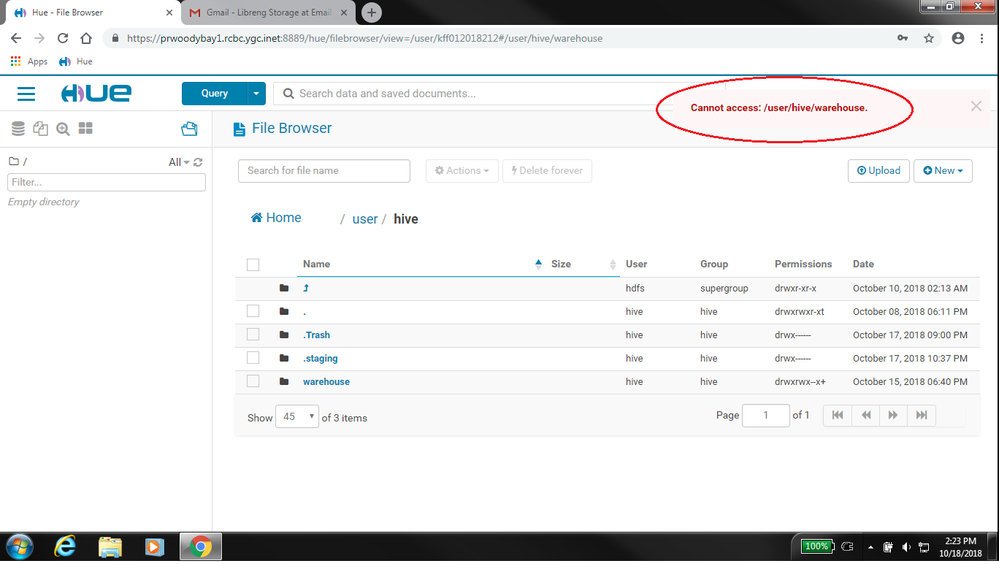Click the root folder path in left panel

tap(18, 162)
